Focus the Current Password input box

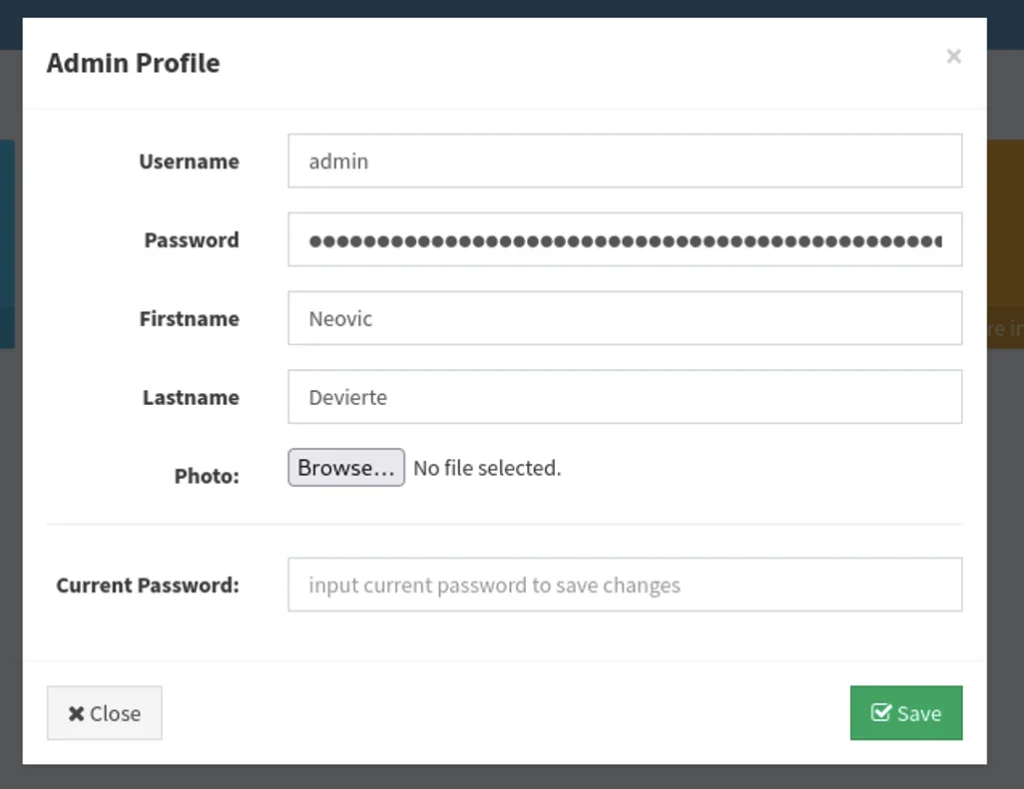(x=625, y=585)
